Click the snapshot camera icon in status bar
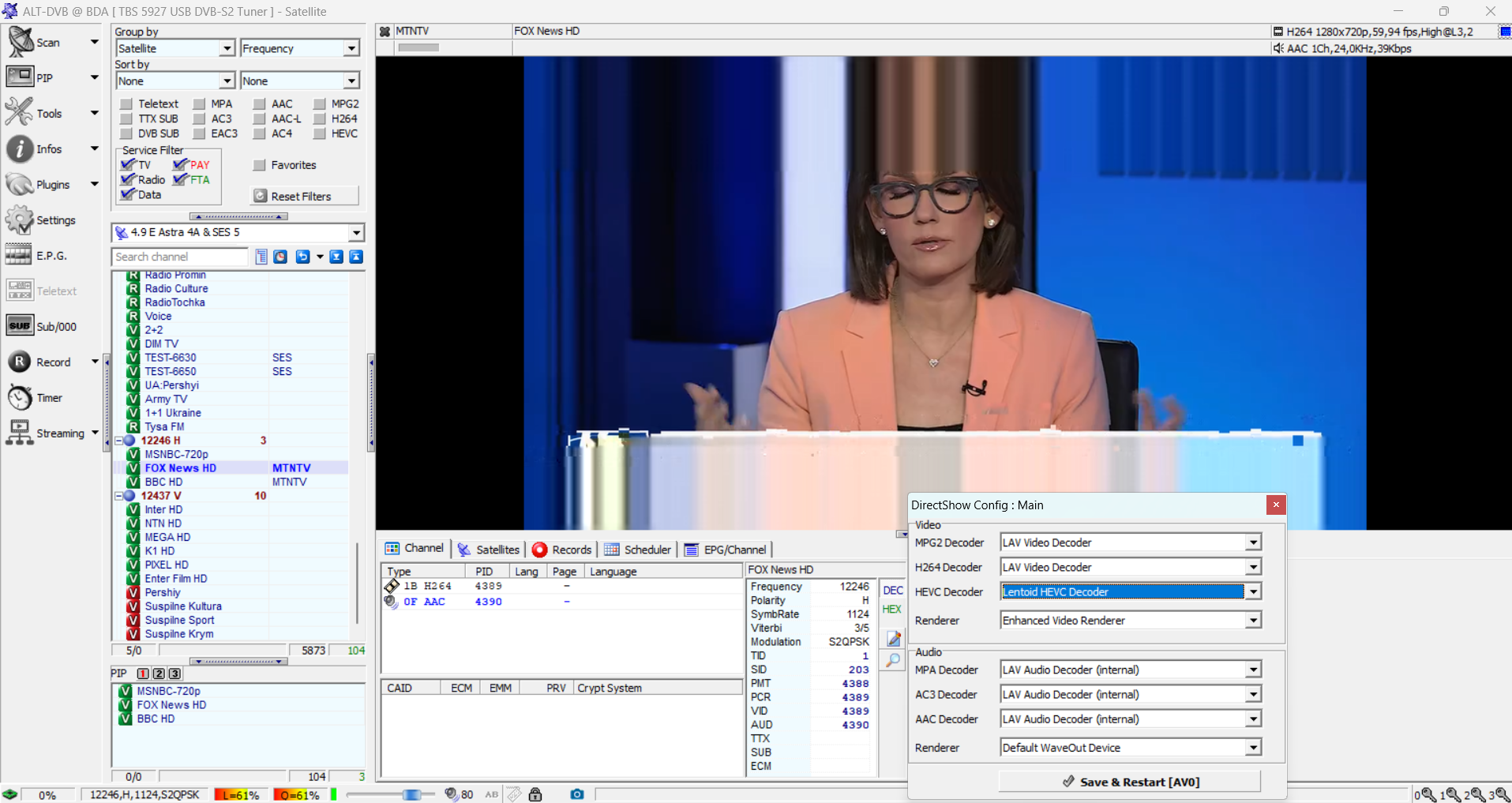 (x=577, y=794)
